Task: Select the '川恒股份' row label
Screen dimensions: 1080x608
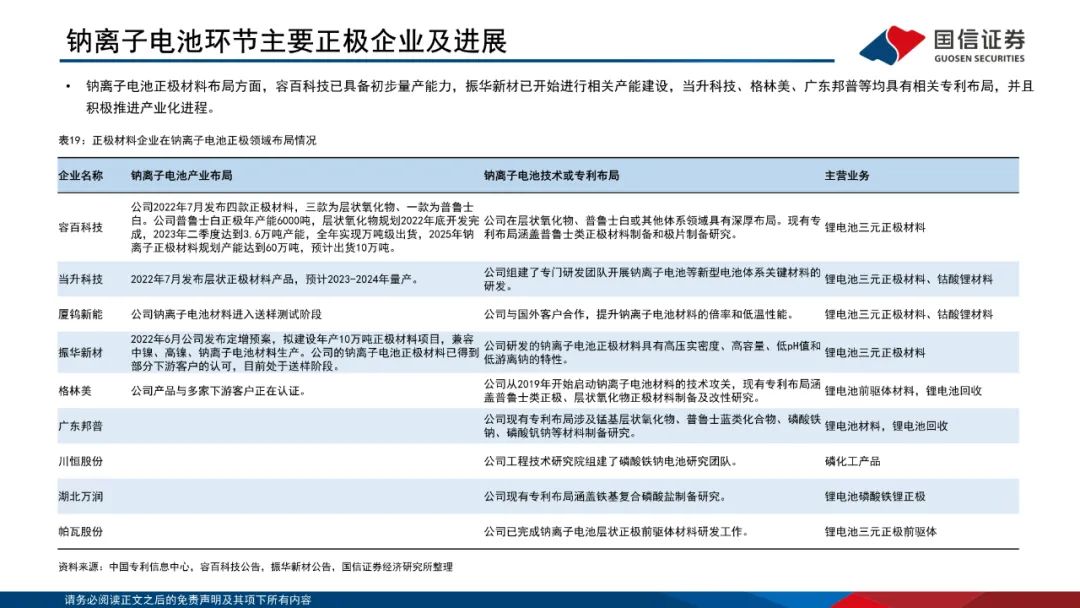Action: point(81,461)
